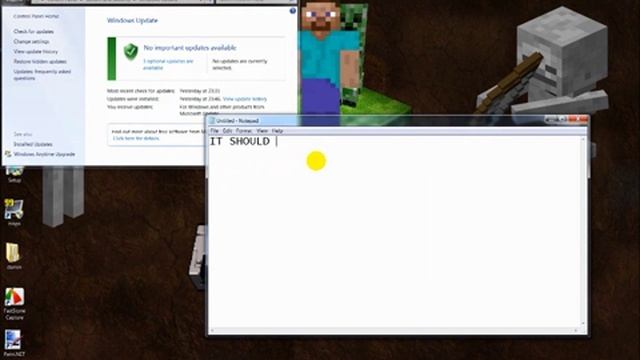640x360 pixels.
Task: Click the 'Most recent check for updates' label
Action: (141, 91)
